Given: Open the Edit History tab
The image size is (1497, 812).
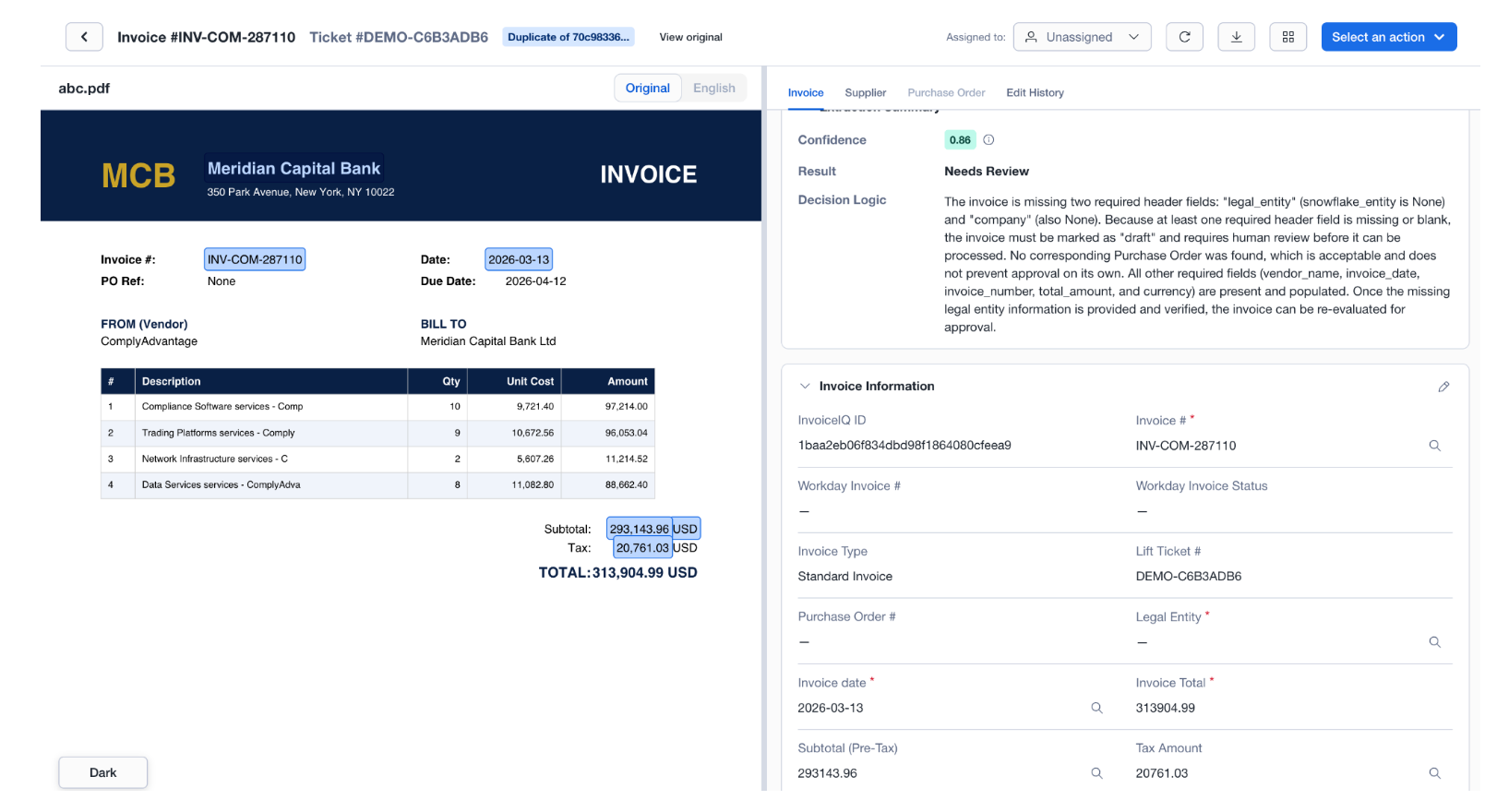Looking at the screenshot, I should coord(1035,93).
